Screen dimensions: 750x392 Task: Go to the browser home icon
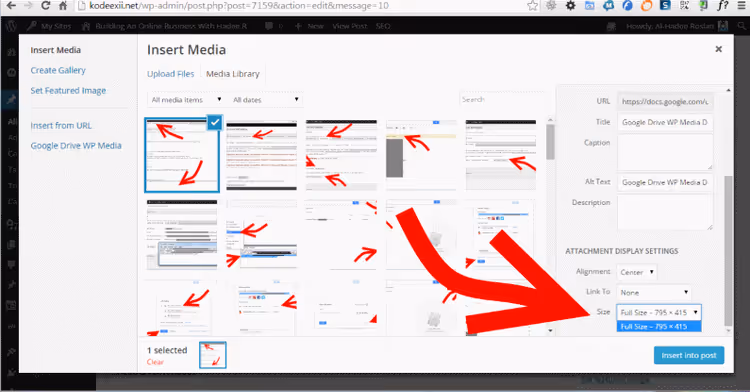coord(63,6)
